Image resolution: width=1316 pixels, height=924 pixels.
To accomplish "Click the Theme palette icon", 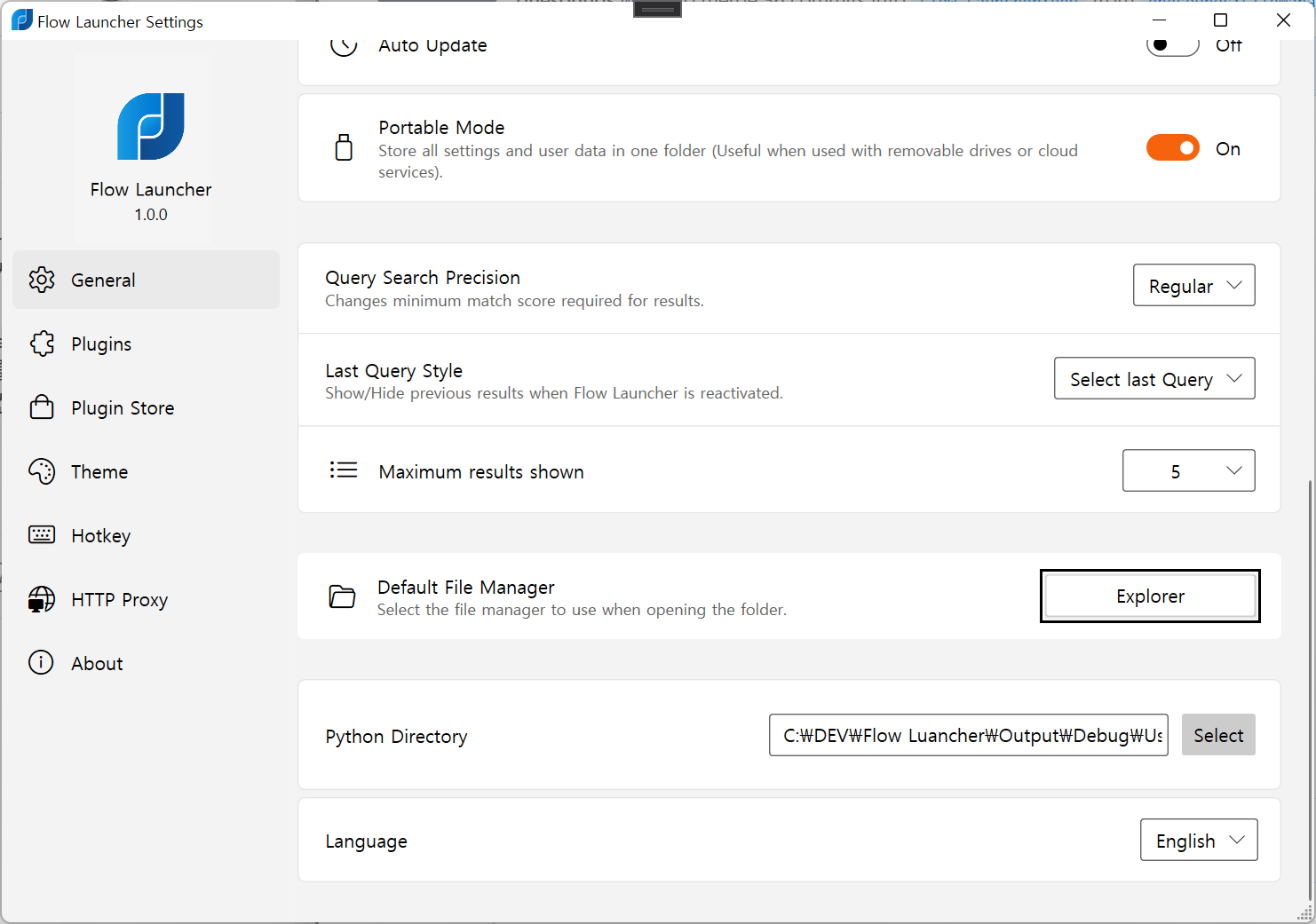I will point(42,471).
